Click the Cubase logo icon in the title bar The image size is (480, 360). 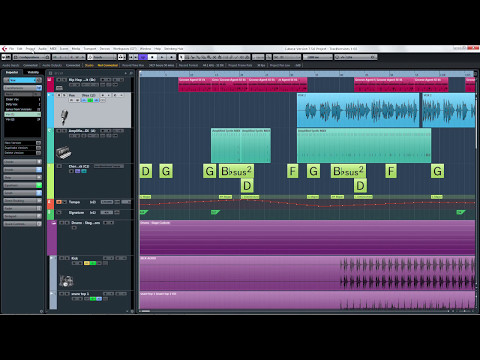coord(4,49)
